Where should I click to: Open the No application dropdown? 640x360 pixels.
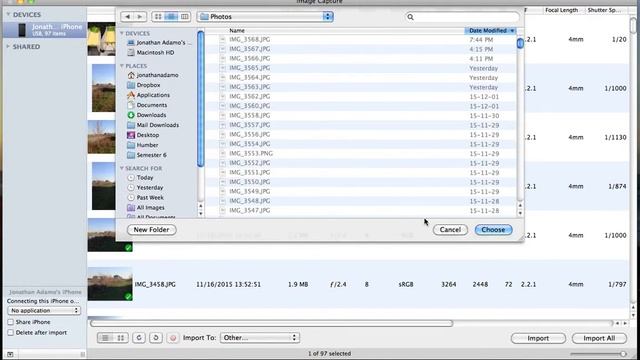click(44, 311)
